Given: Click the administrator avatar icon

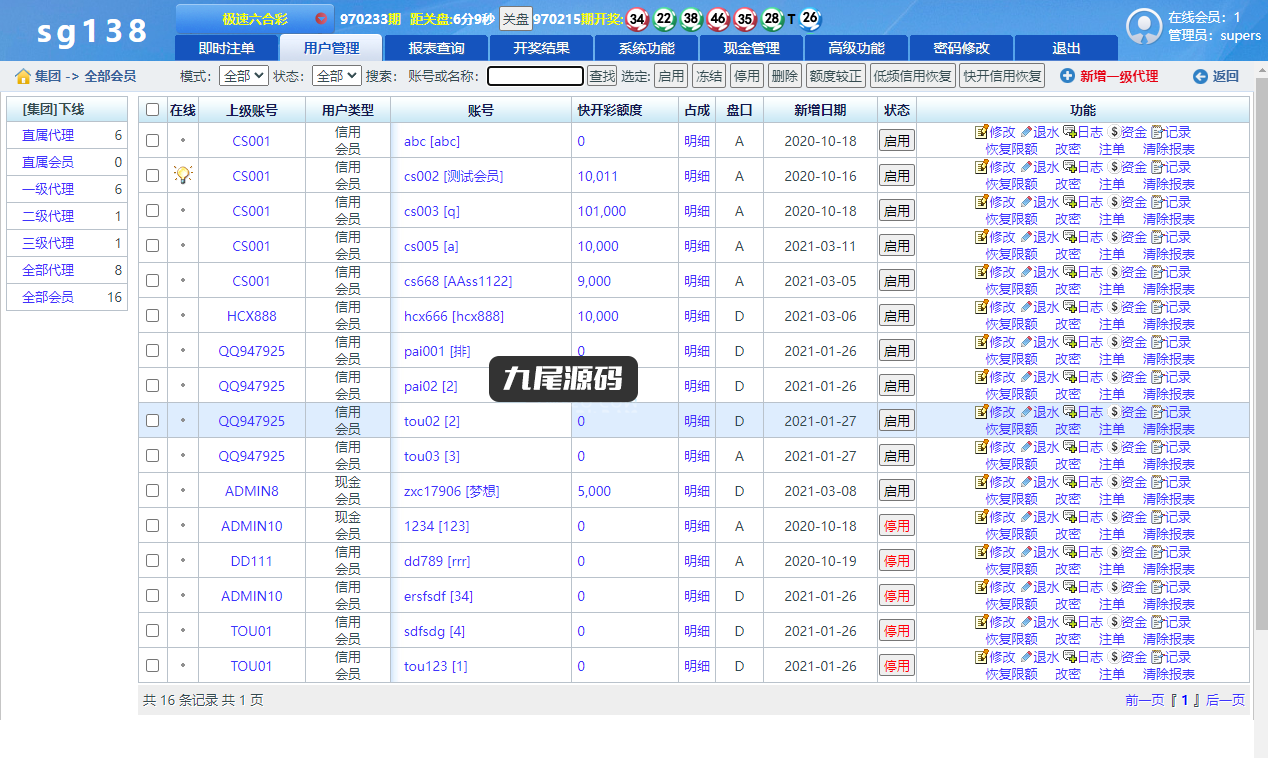Looking at the screenshot, I should pyautogui.click(x=1144, y=27).
